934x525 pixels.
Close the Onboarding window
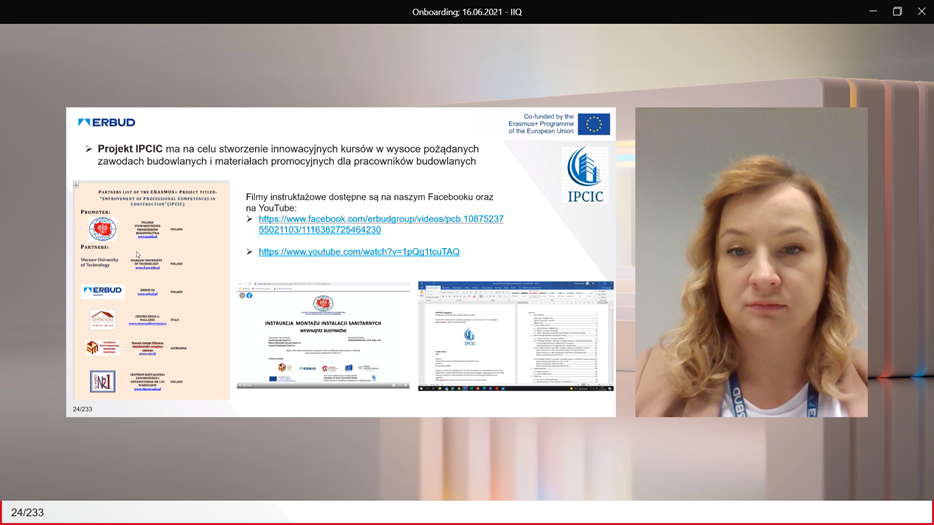click(921, 11)
